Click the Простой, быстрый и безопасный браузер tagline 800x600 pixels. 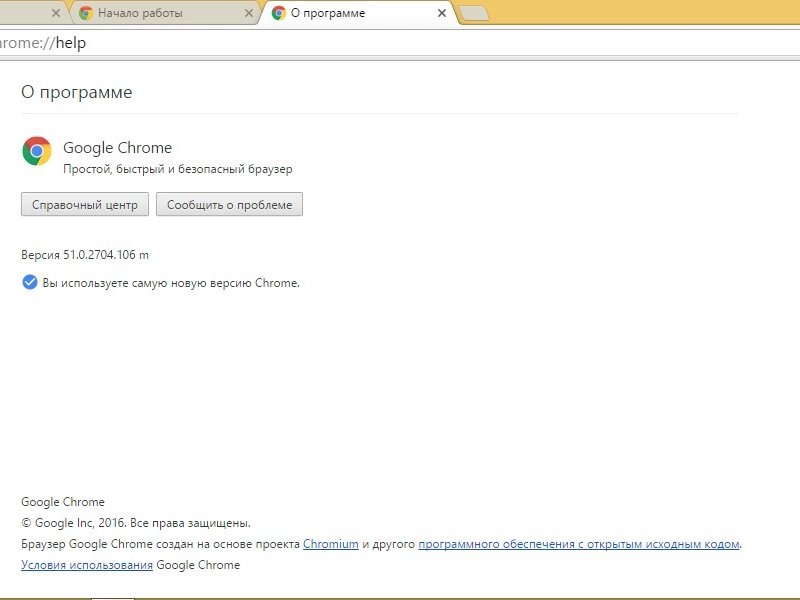coord(178,169)
